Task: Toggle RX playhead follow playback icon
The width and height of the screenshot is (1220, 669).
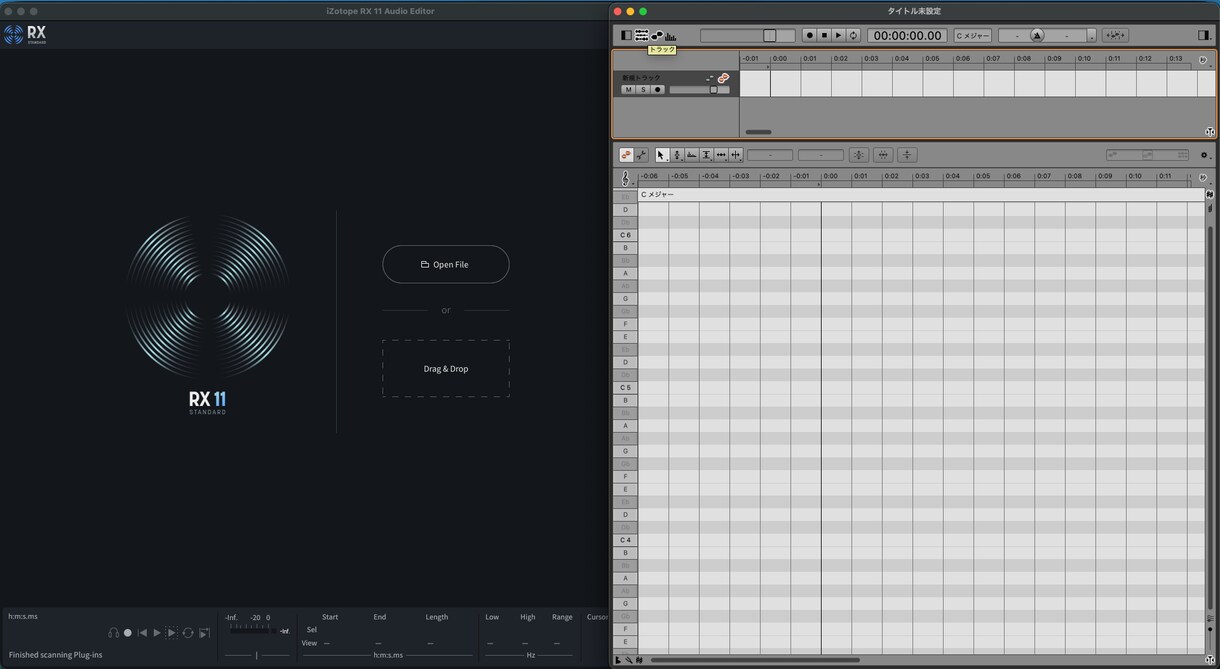Action: pos(204,633)
